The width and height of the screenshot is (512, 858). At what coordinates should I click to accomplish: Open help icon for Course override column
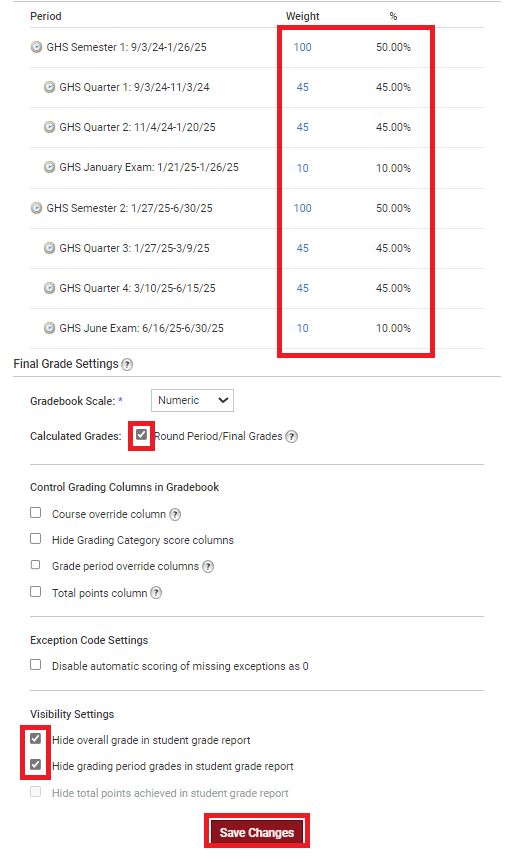pos(174,514)
